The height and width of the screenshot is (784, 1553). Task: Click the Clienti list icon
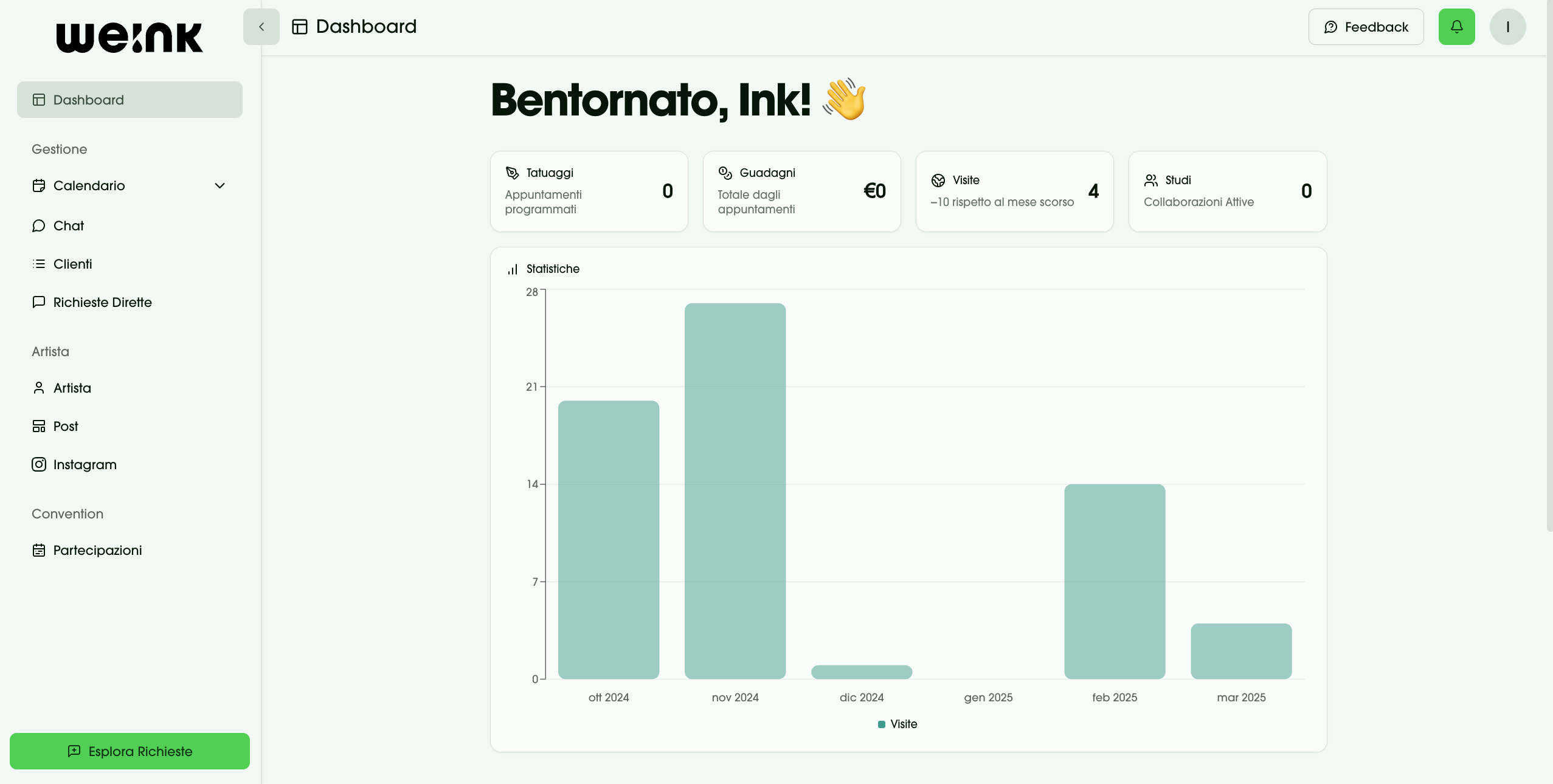39,264
